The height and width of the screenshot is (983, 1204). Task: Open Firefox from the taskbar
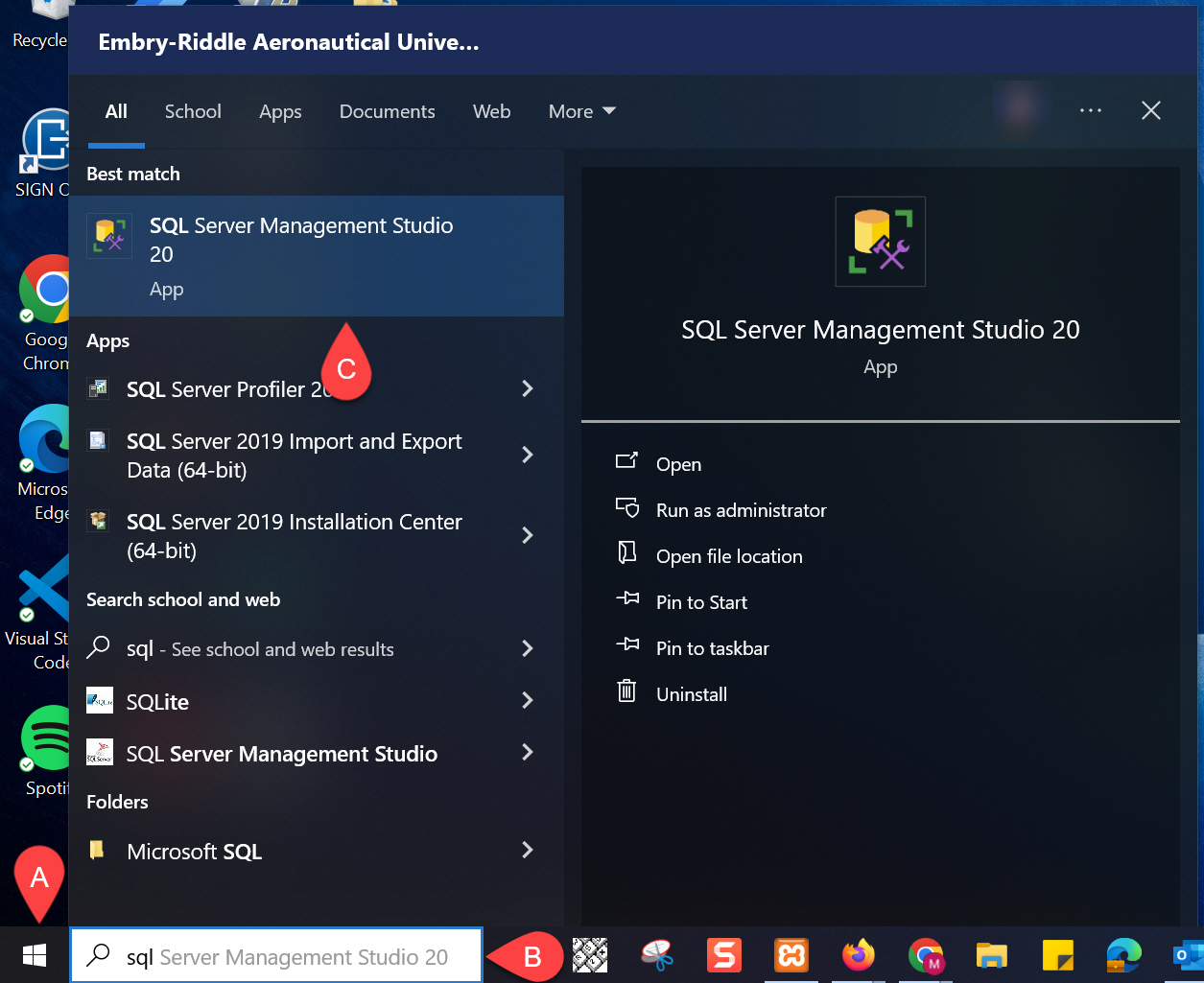coord(859,955)
